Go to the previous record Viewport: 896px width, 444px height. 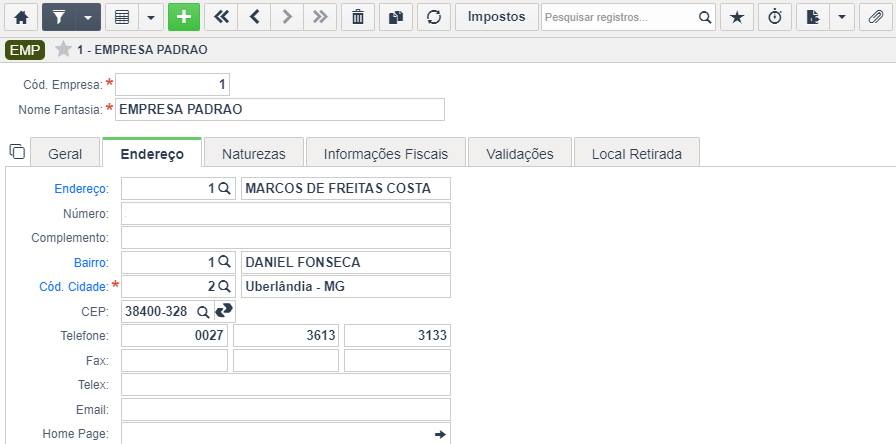254,17
